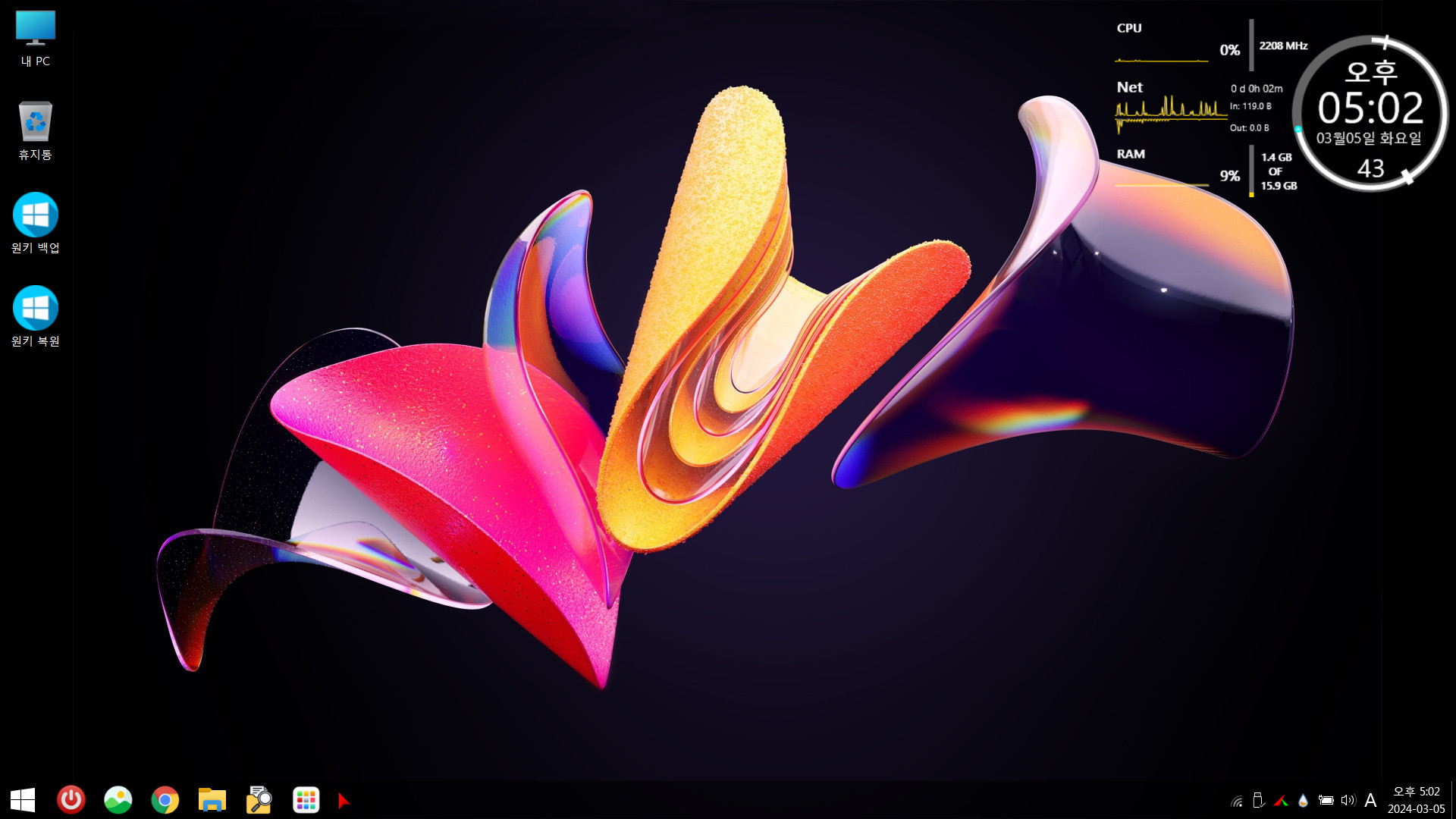Open File Explorer from the taskbar
The image size is (1456, 819).
tap(212, 800)
